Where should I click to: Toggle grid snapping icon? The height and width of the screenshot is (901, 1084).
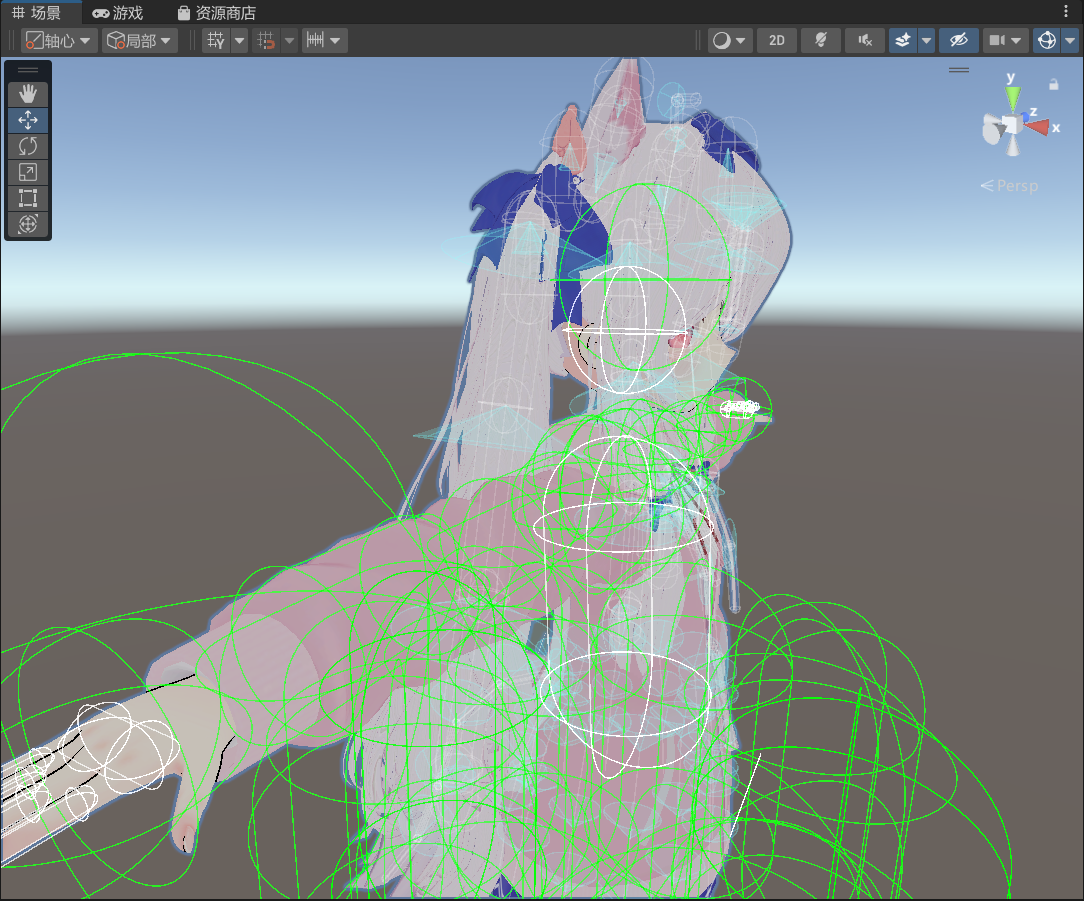point(266,41)
